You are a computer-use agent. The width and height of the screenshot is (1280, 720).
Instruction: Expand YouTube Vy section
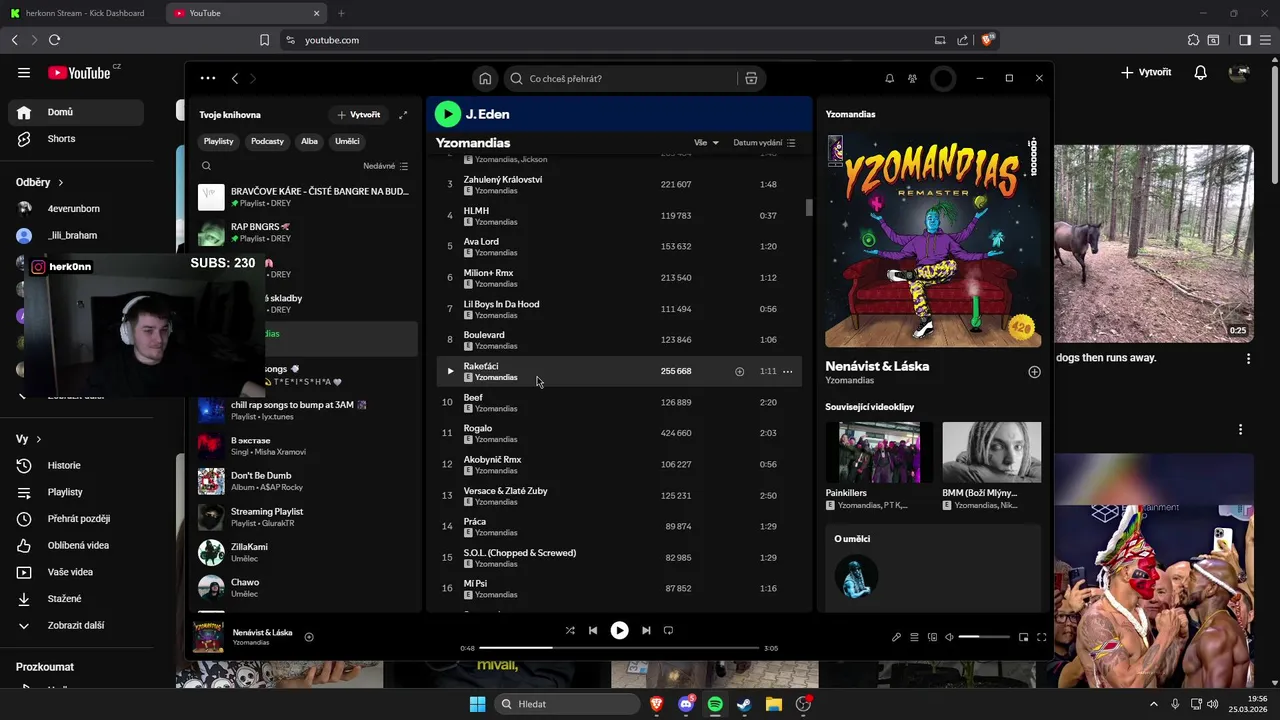[x=29, y=439]
